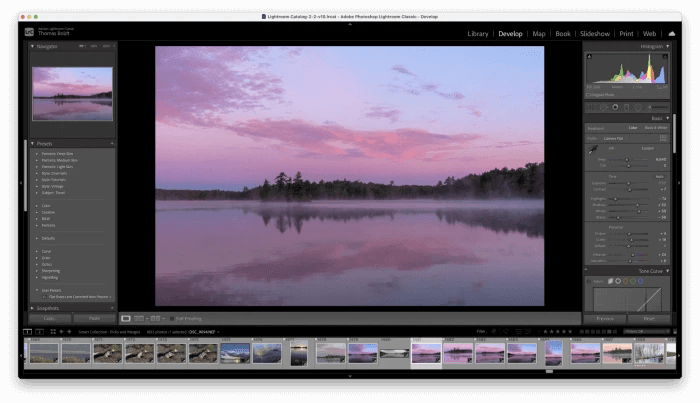Viewport: 700px width, 403px height.
Task: Collapse the Navigator panel
Action: pyautogui.click(x=32, y=46)
